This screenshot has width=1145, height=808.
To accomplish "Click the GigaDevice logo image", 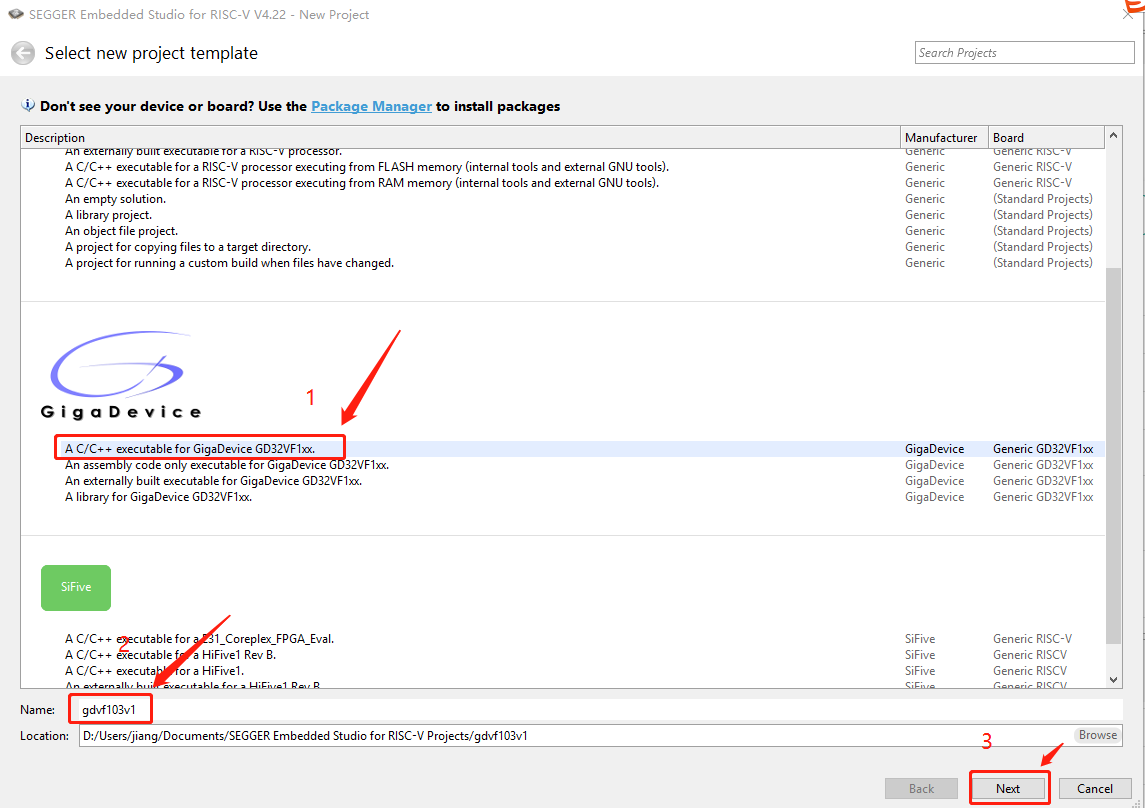I will [x=121, y=375].
